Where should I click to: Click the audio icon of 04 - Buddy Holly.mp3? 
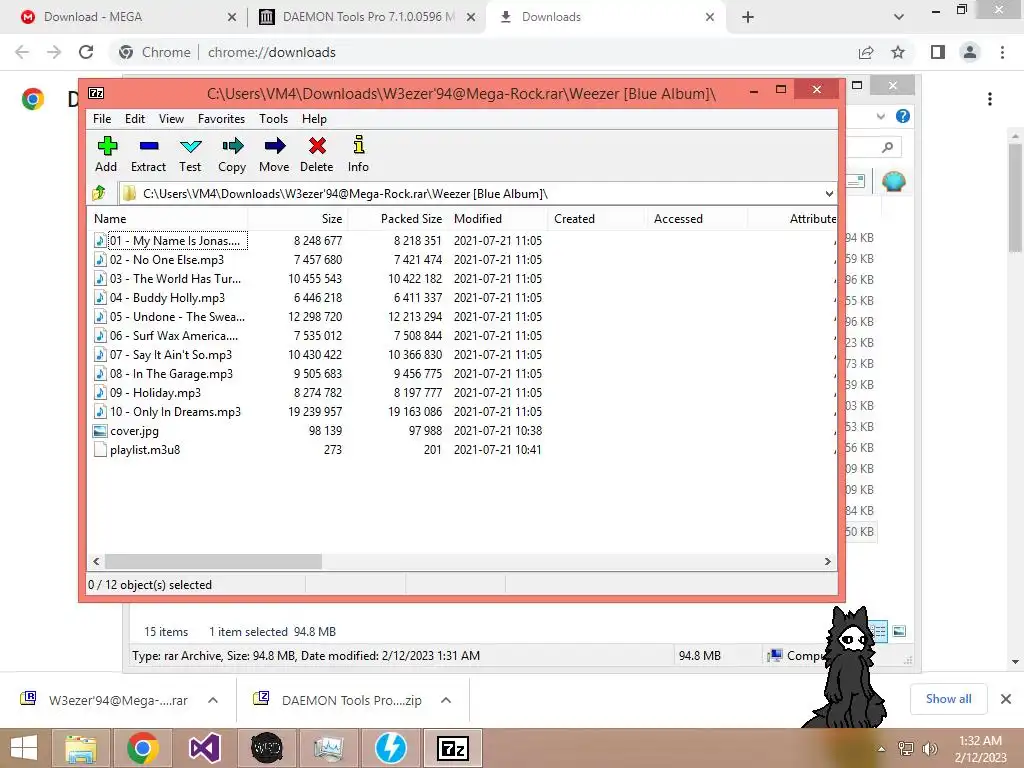pyautogui.click(x=100, y=298)
